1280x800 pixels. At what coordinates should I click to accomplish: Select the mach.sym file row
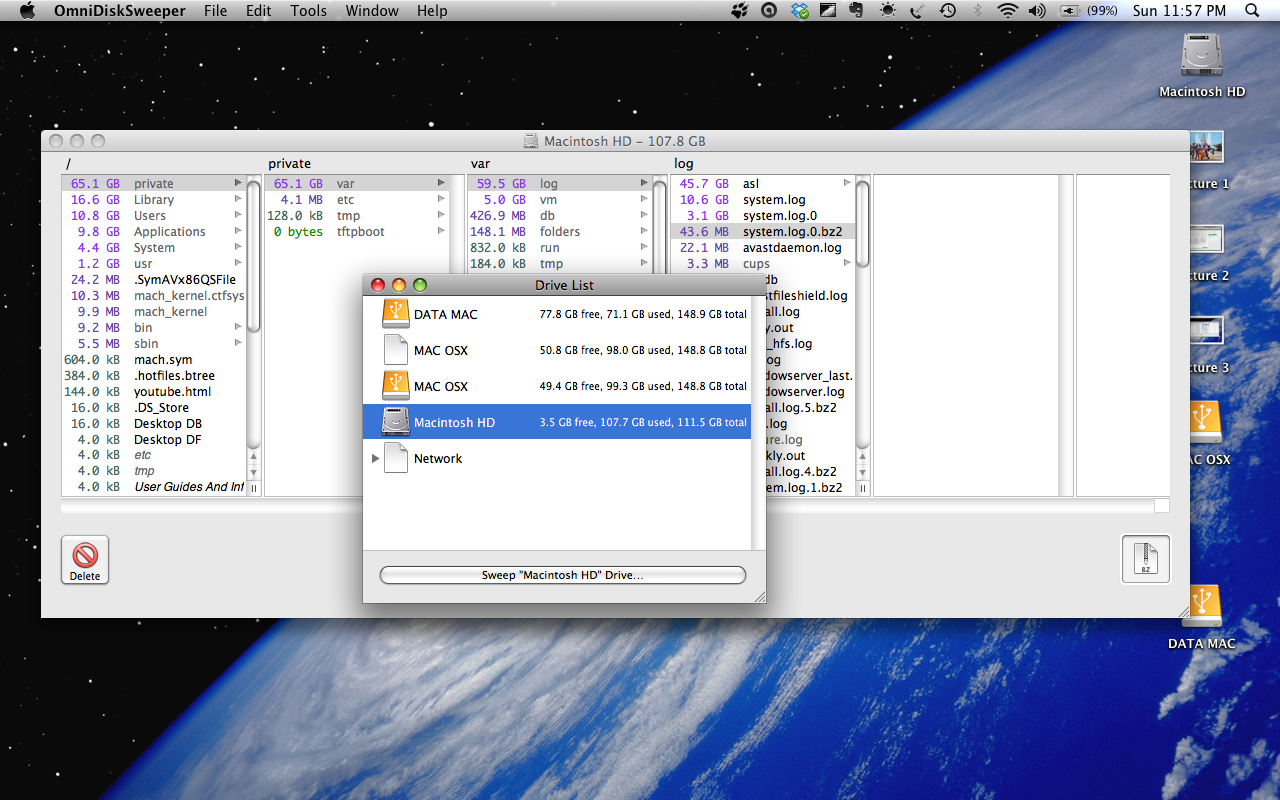[154, 359]
